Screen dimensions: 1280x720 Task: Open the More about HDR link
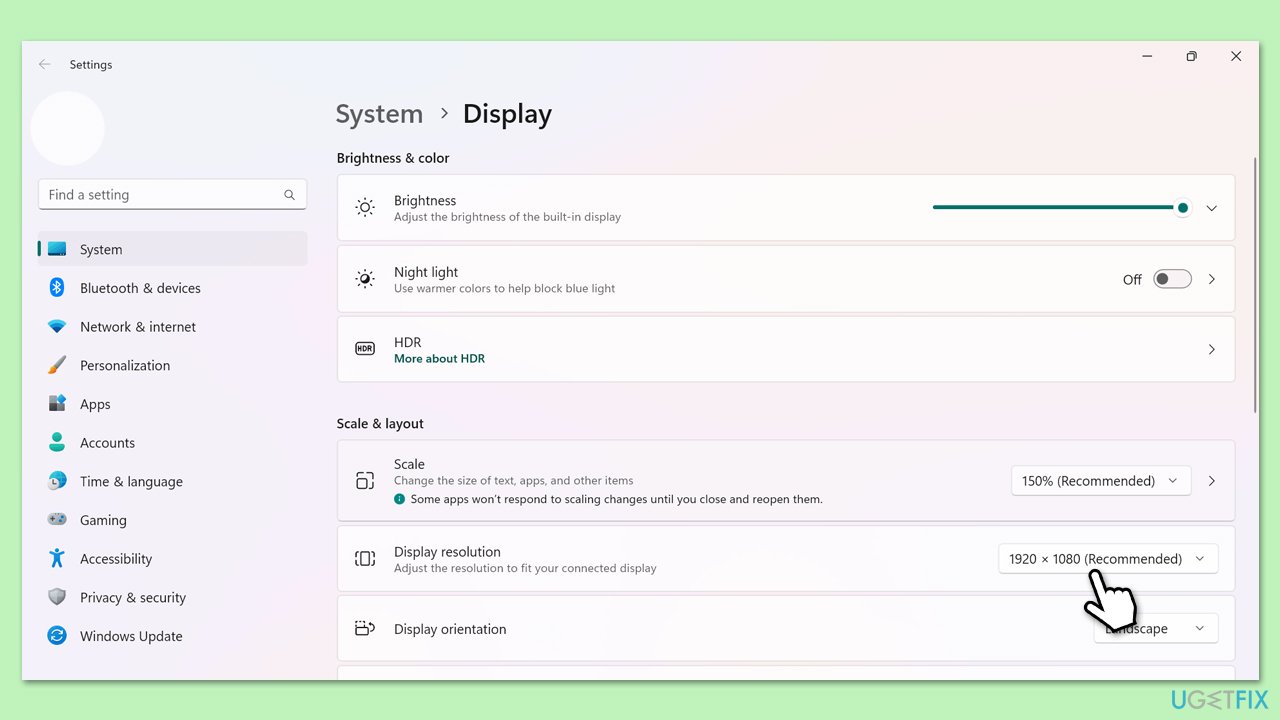[x=439, y=359]
